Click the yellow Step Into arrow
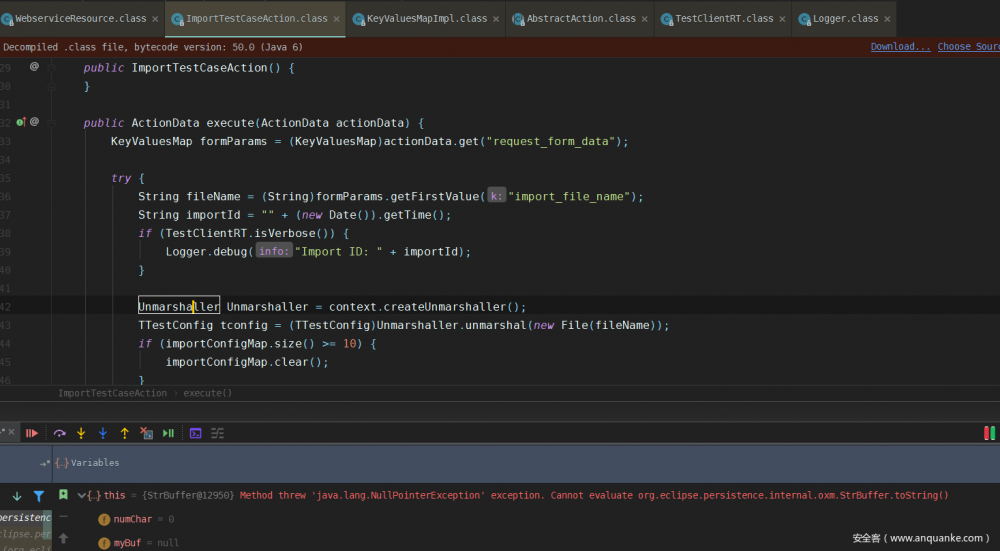 click(81, 433)
